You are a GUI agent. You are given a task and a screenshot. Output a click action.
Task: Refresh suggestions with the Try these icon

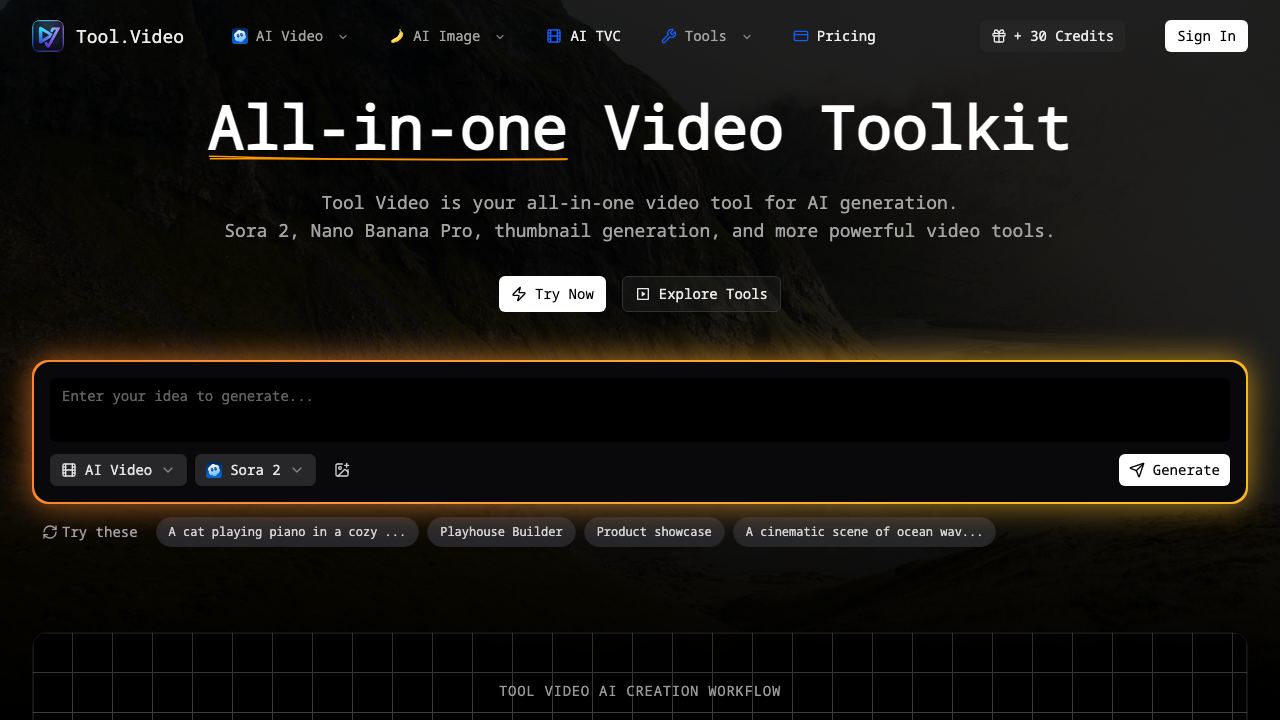point(50,532)
